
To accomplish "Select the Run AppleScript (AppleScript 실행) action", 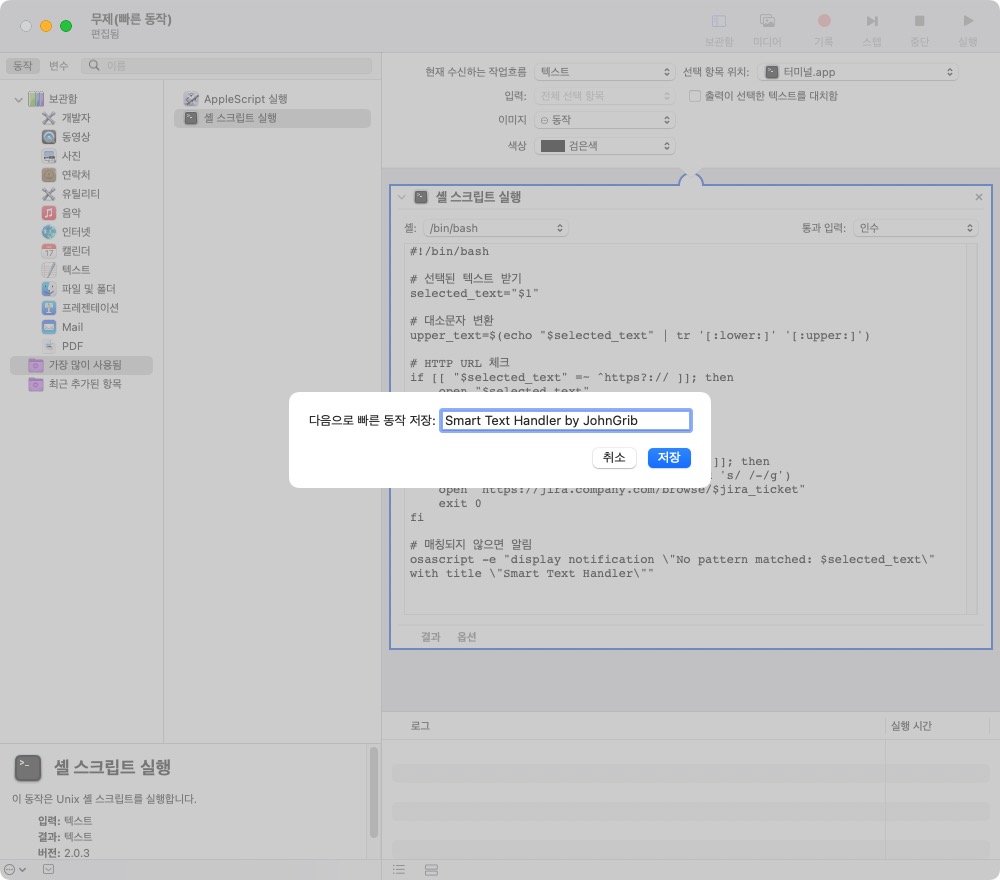I will 245,99.
